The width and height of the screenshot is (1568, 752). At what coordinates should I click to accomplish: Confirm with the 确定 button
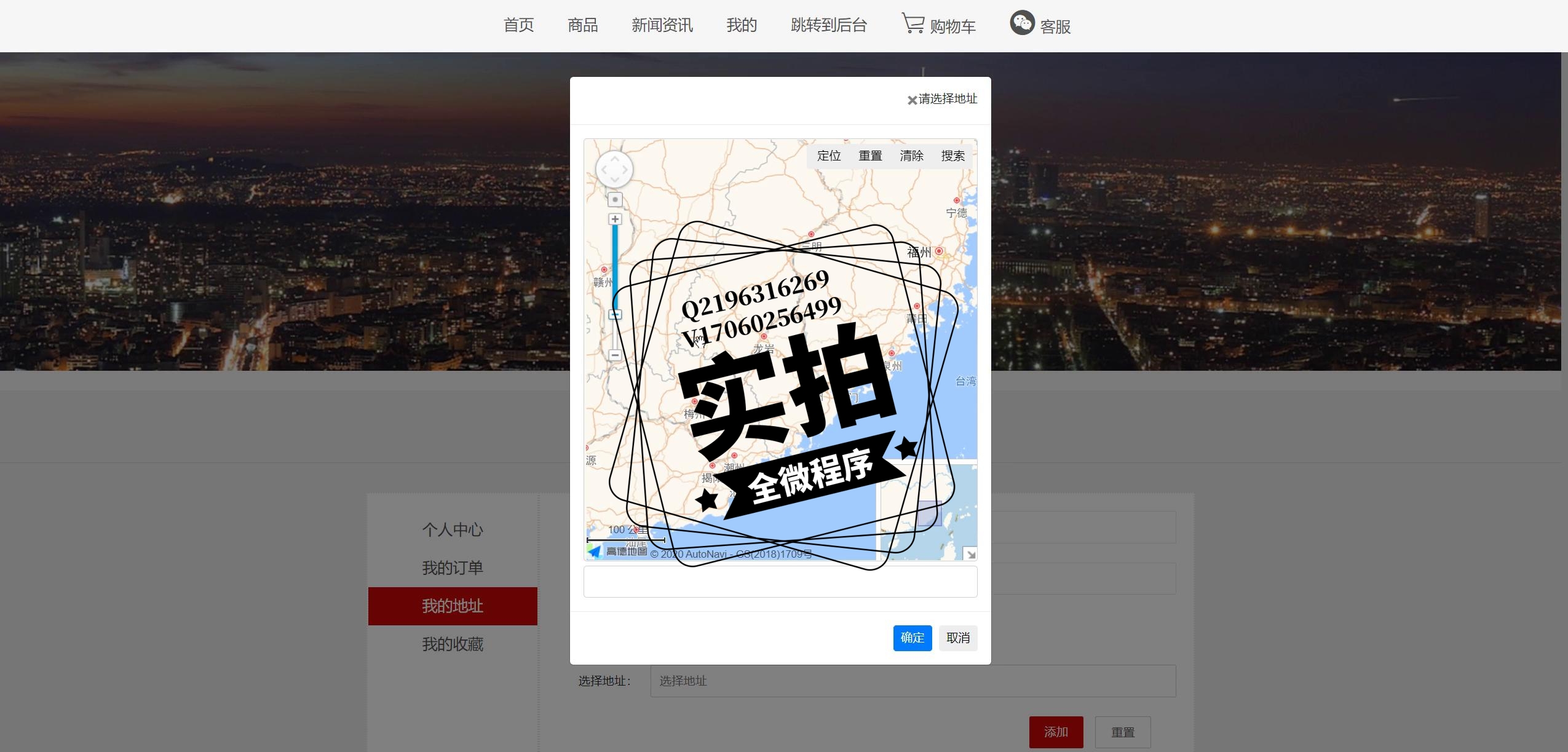pyautogui.click(x=913, y=638)
